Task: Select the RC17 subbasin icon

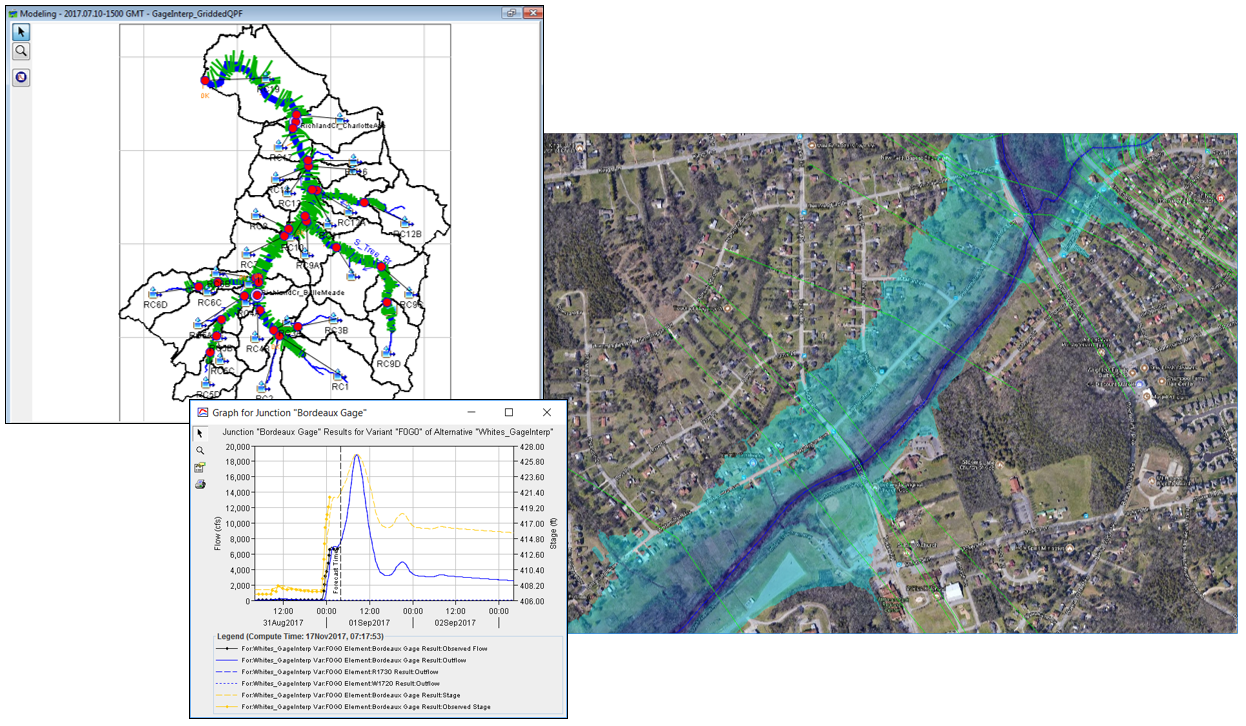Action: click(280, 146)
